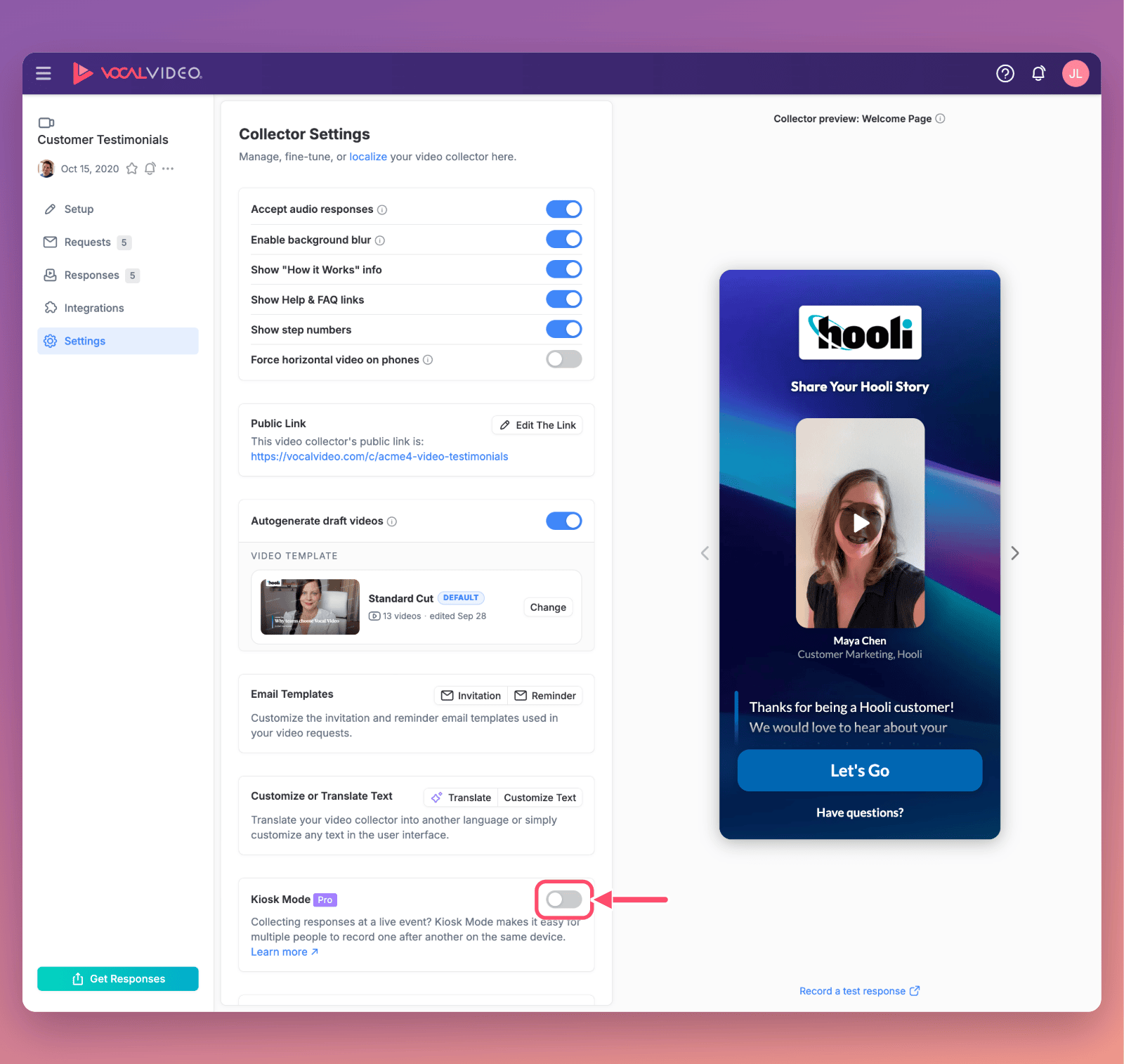Image resolution: width=1124 pixels, height=1064 pixels.
Task: Click the Customize Text button
Action: [540, 798]
